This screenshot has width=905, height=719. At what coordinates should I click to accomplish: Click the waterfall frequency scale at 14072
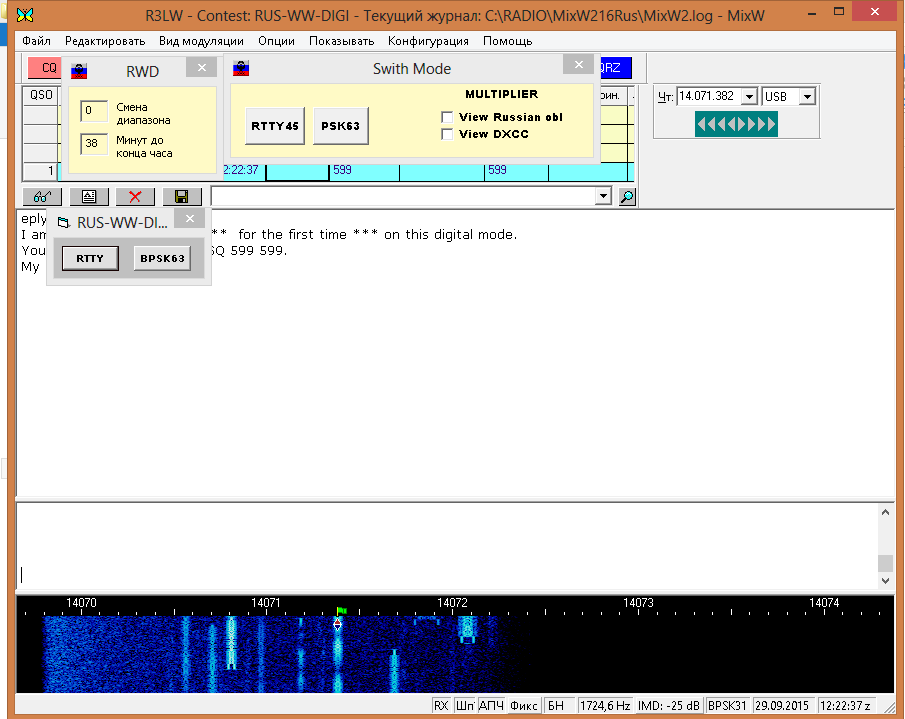[x=452, y=603]
